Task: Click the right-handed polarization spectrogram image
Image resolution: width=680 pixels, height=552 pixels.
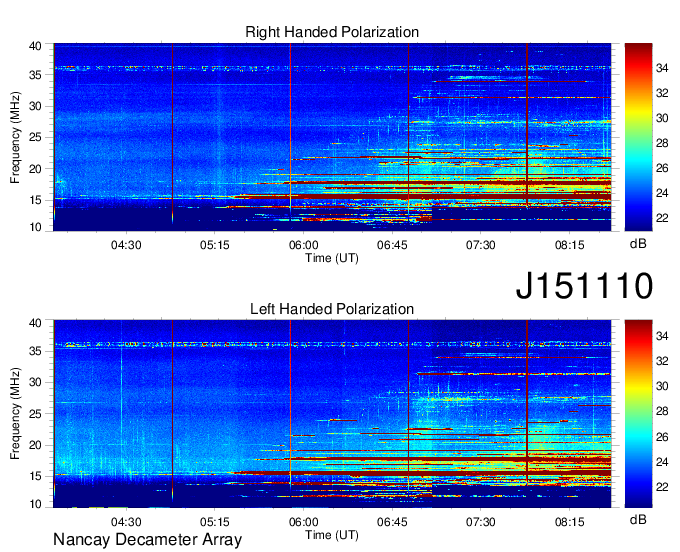Action: 332,137
